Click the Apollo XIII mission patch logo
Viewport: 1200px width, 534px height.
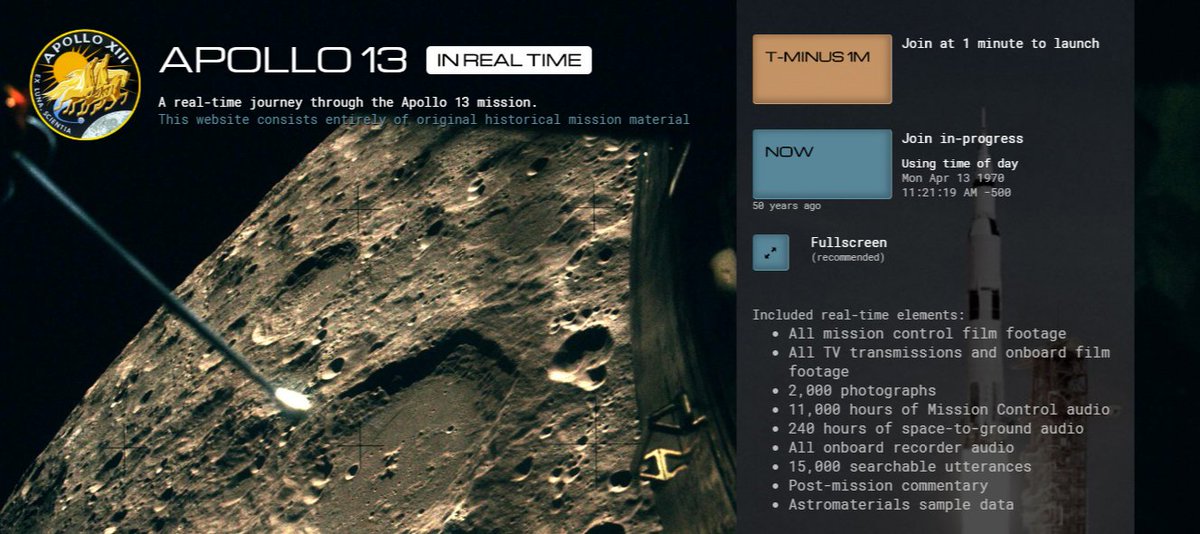(x=85, y=85)
